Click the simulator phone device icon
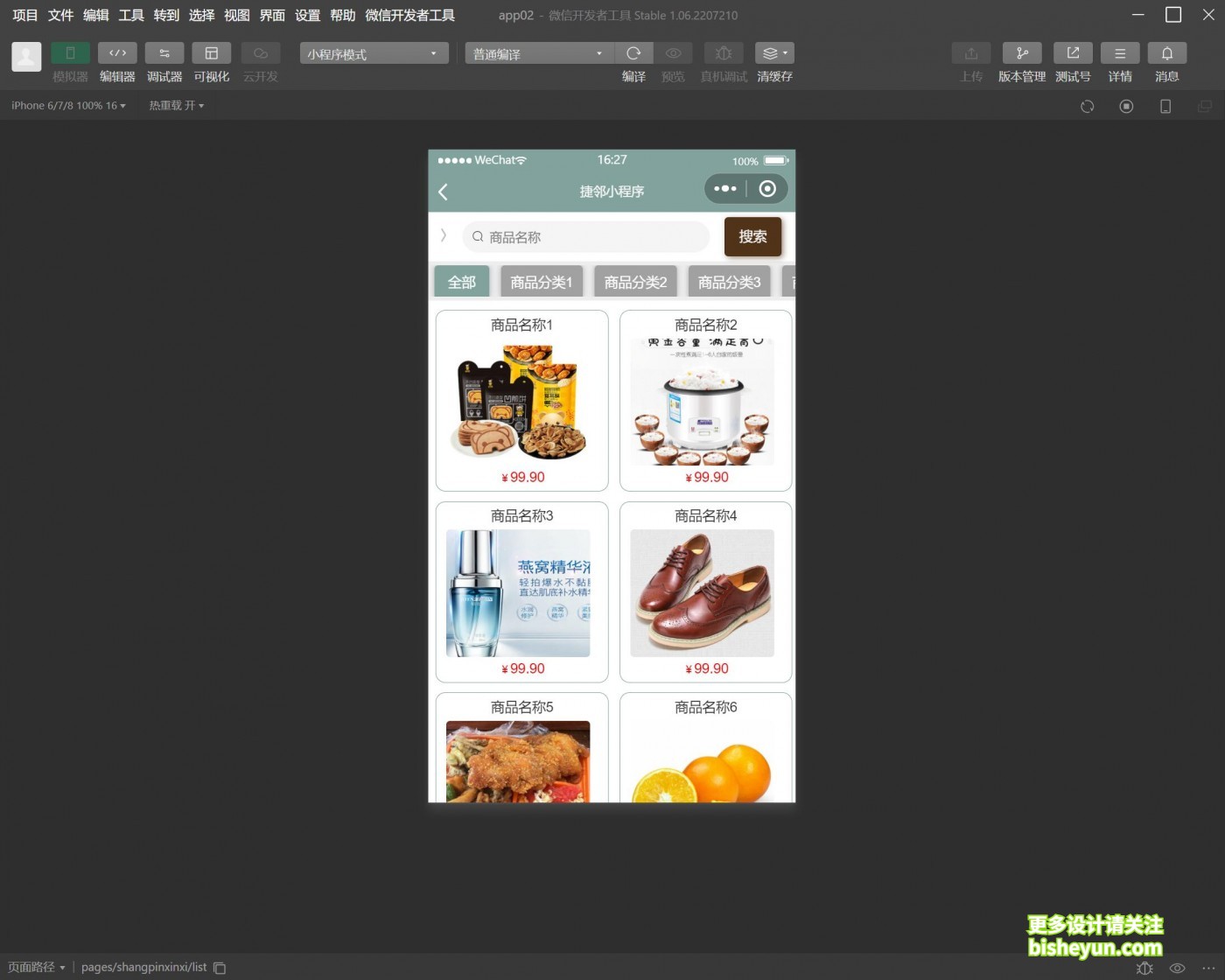Viewport: 1225px width, 980px height. point(1165,106)
